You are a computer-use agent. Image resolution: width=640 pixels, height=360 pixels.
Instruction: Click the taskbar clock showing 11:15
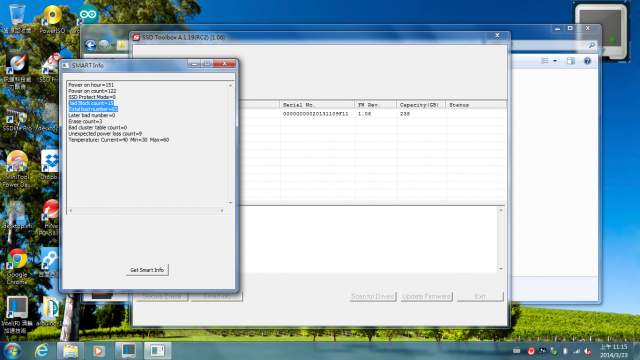[x=613, y=351]
